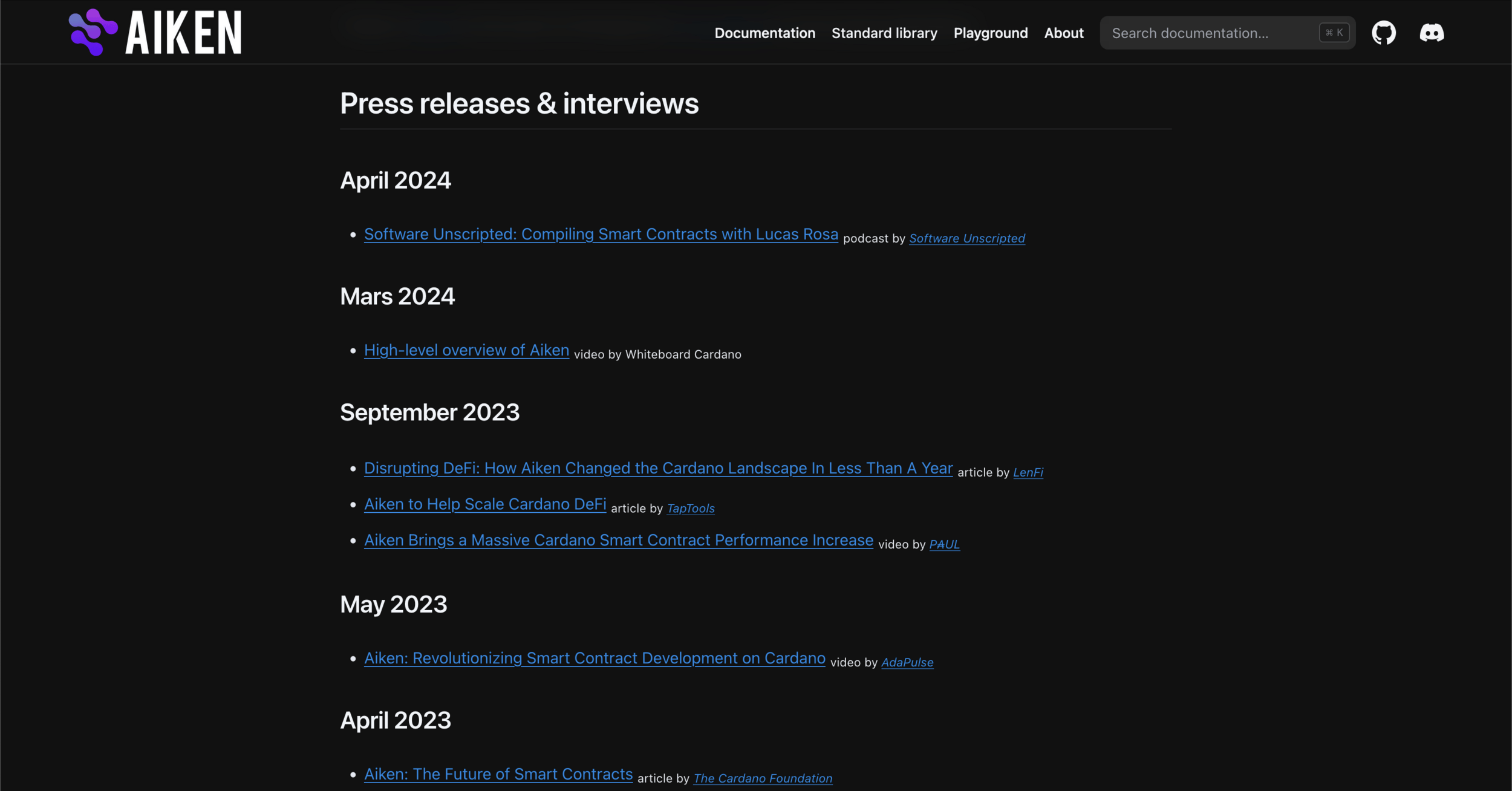The width and height of the screenshot is (1512, 791).
Task: Visit the TapTools author link
Action: (690, 509)
